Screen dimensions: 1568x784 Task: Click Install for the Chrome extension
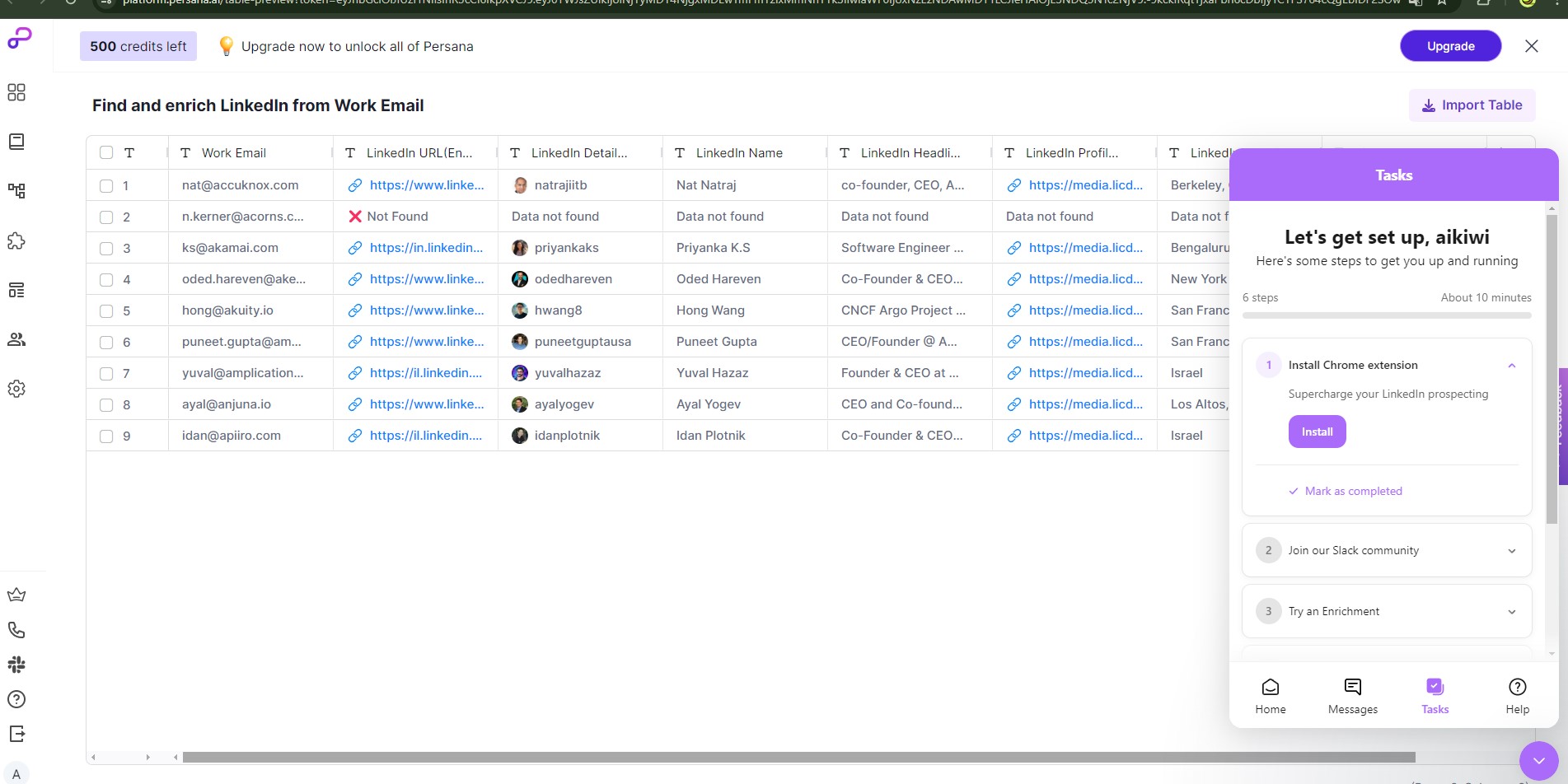click(1318, 432)
